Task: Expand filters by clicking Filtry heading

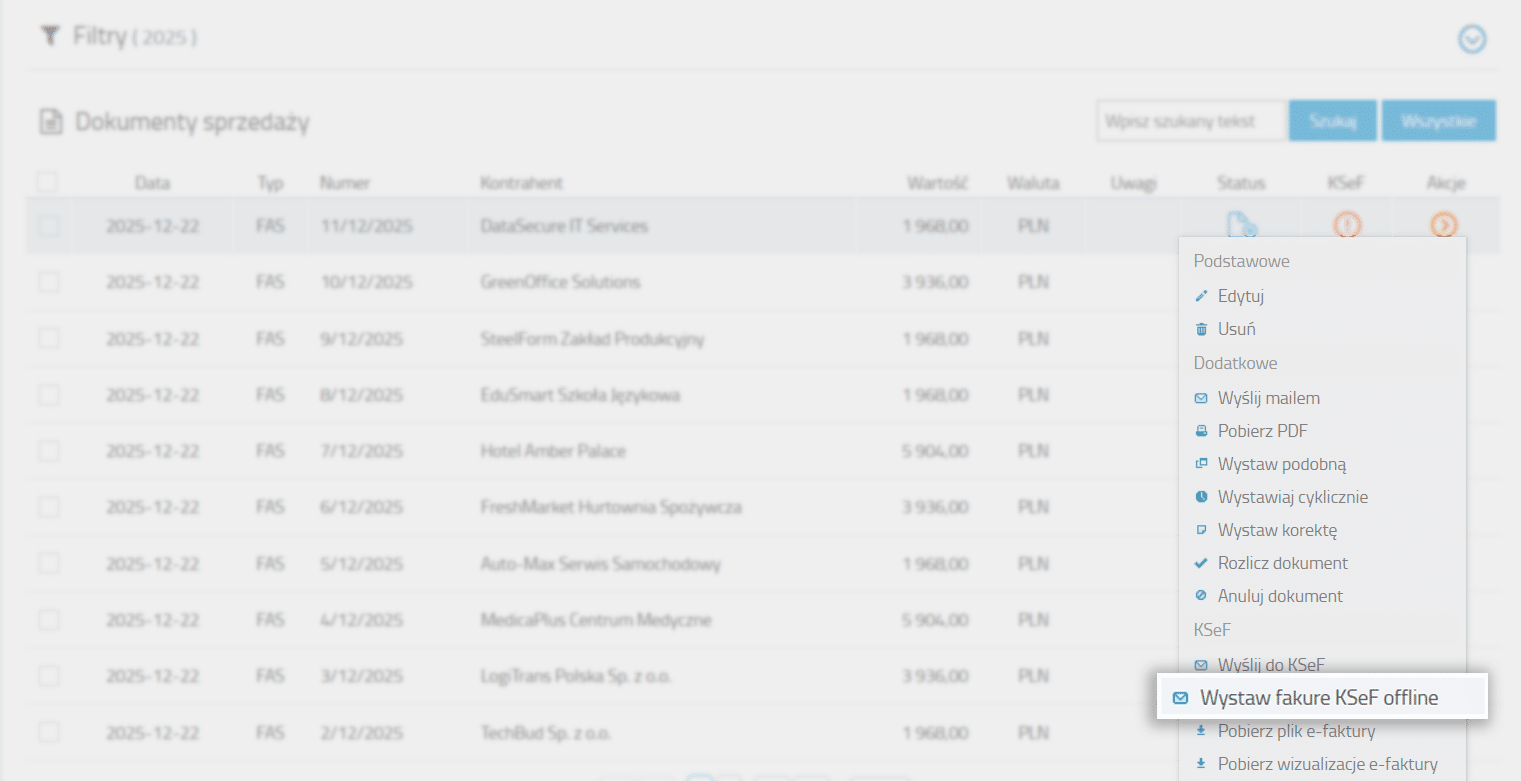Action: click(x=100, y=38)
